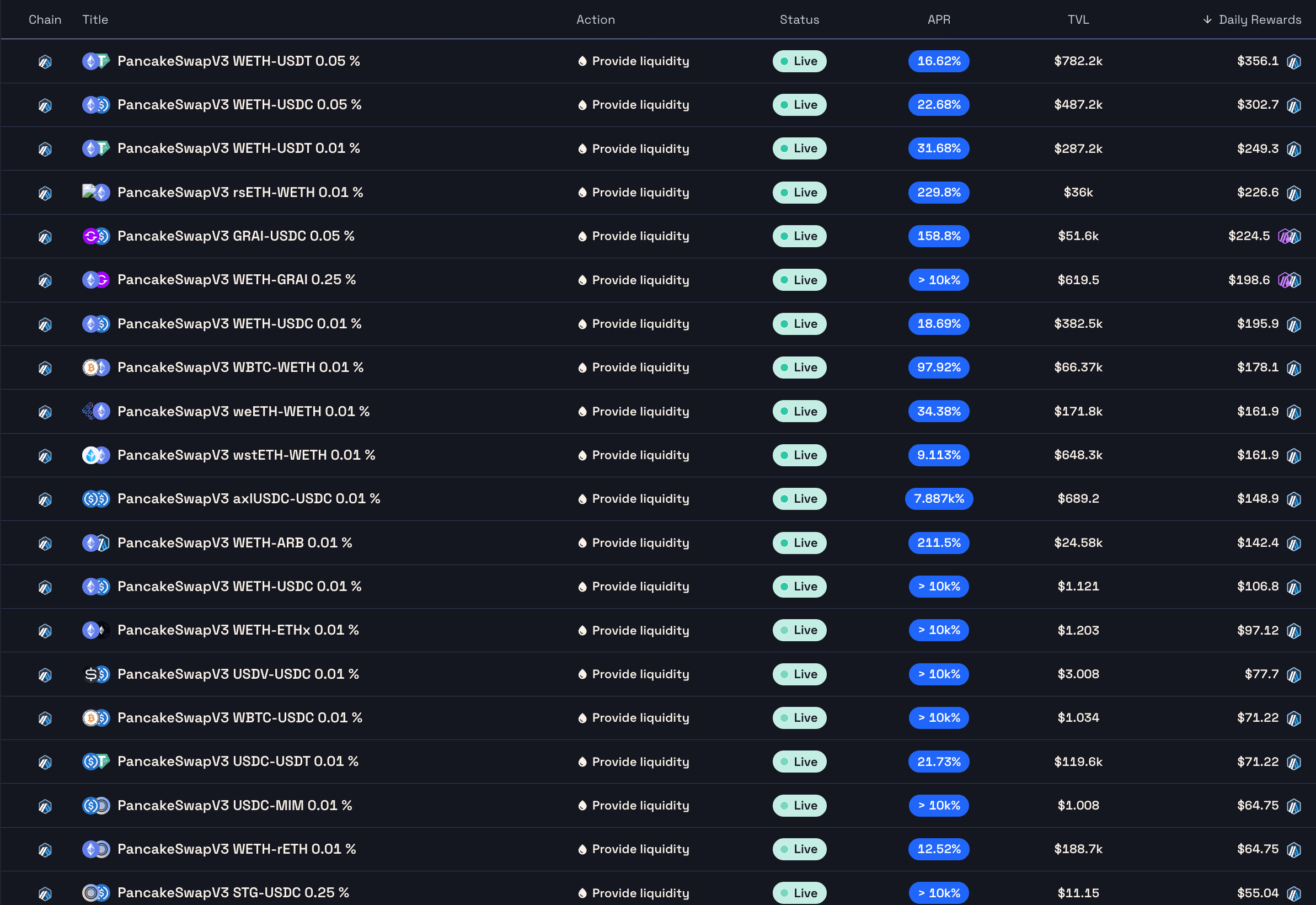Click token pair icon for wstETH-WETH 0.01 %
1316x905 pixels.
96,455
